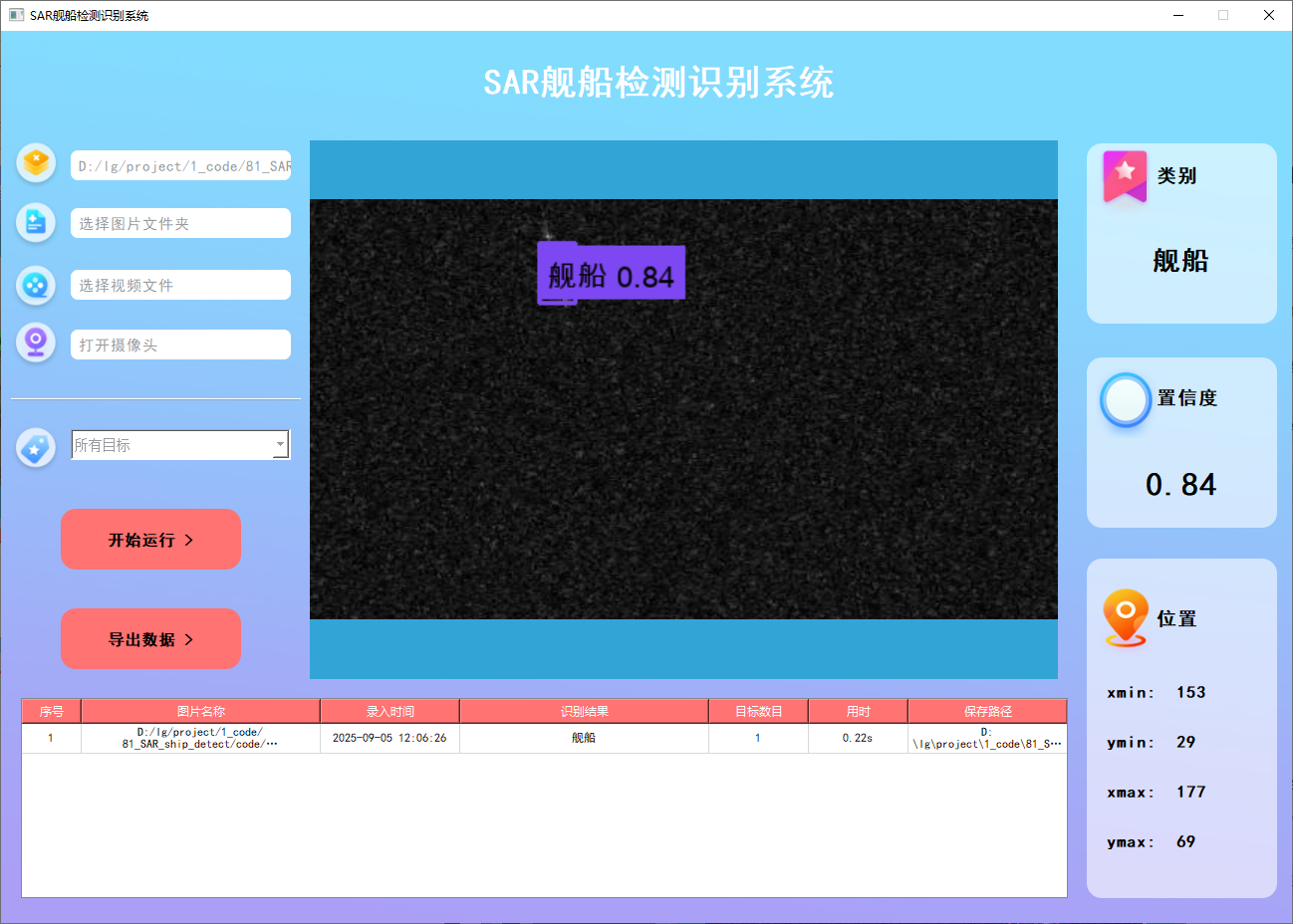The image size is (1293, 924).
Task: Click the 舰船 category value in panel
Action: 1180,261
